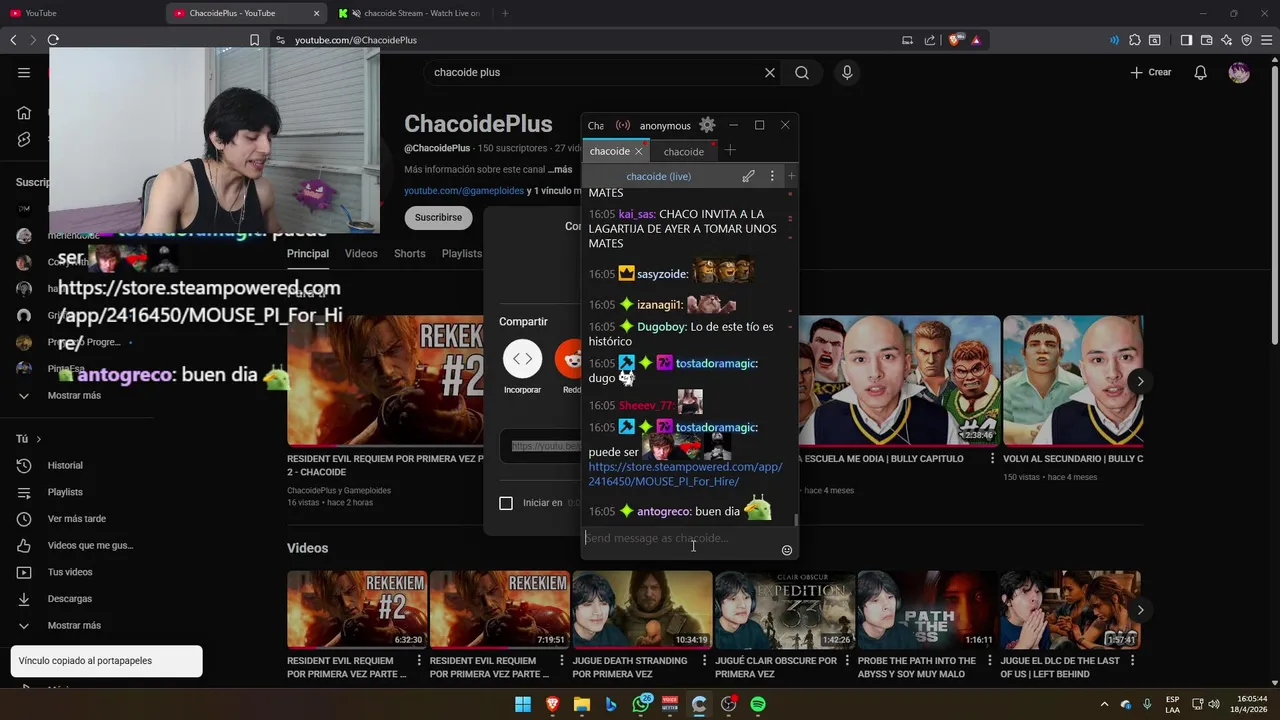This screenshot has height=720, width=1280.
Task: Open emote picker smiley icon
Action: [x=786, y=550]
